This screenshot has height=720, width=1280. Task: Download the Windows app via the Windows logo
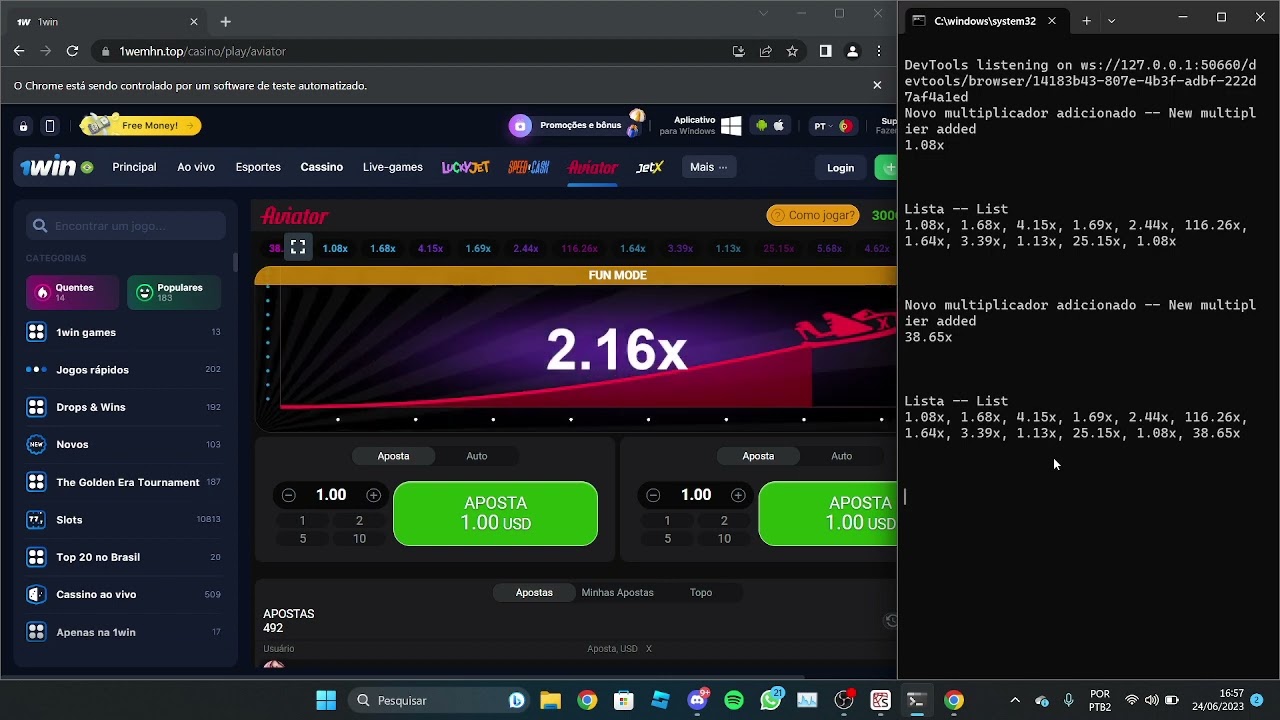click(731, 126)
